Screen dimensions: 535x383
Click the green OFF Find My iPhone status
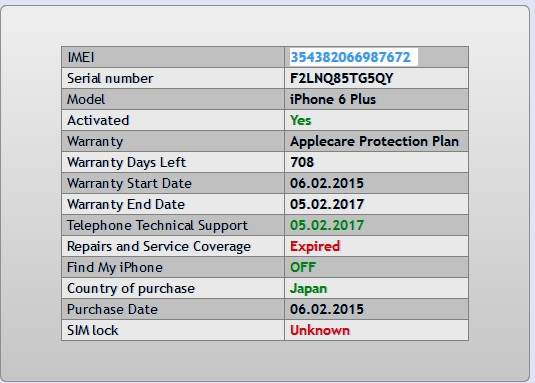(303, 267)
